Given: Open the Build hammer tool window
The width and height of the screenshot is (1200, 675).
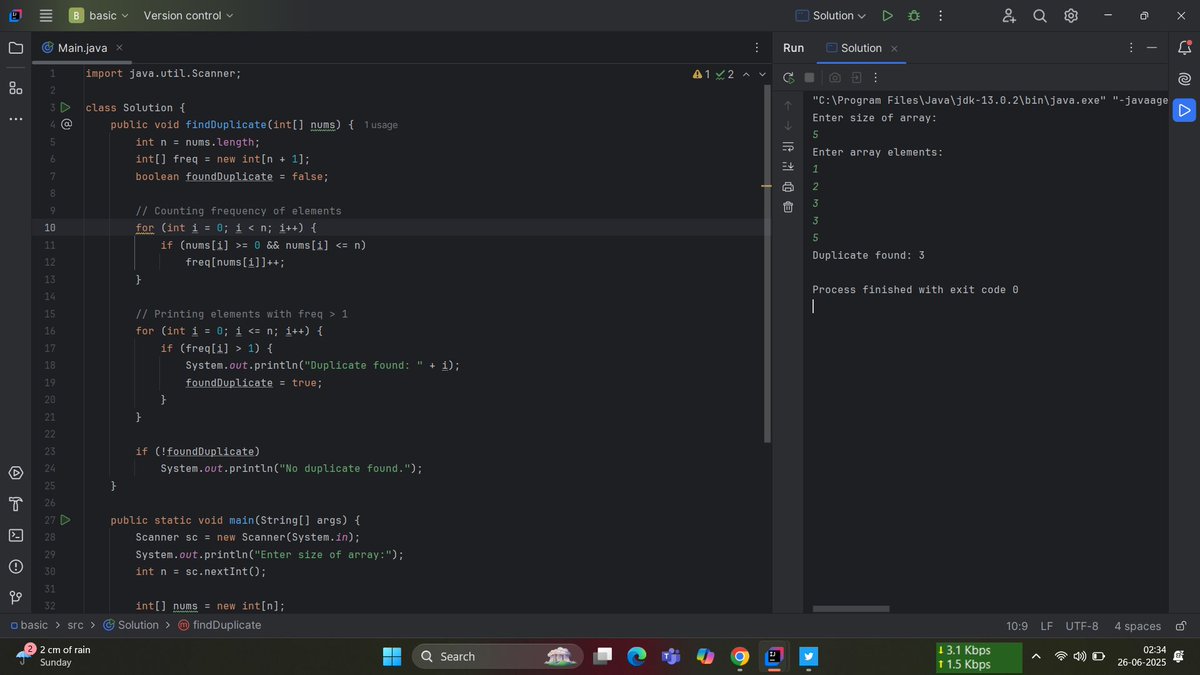Looking at the screenshot, I should (15, 503).
